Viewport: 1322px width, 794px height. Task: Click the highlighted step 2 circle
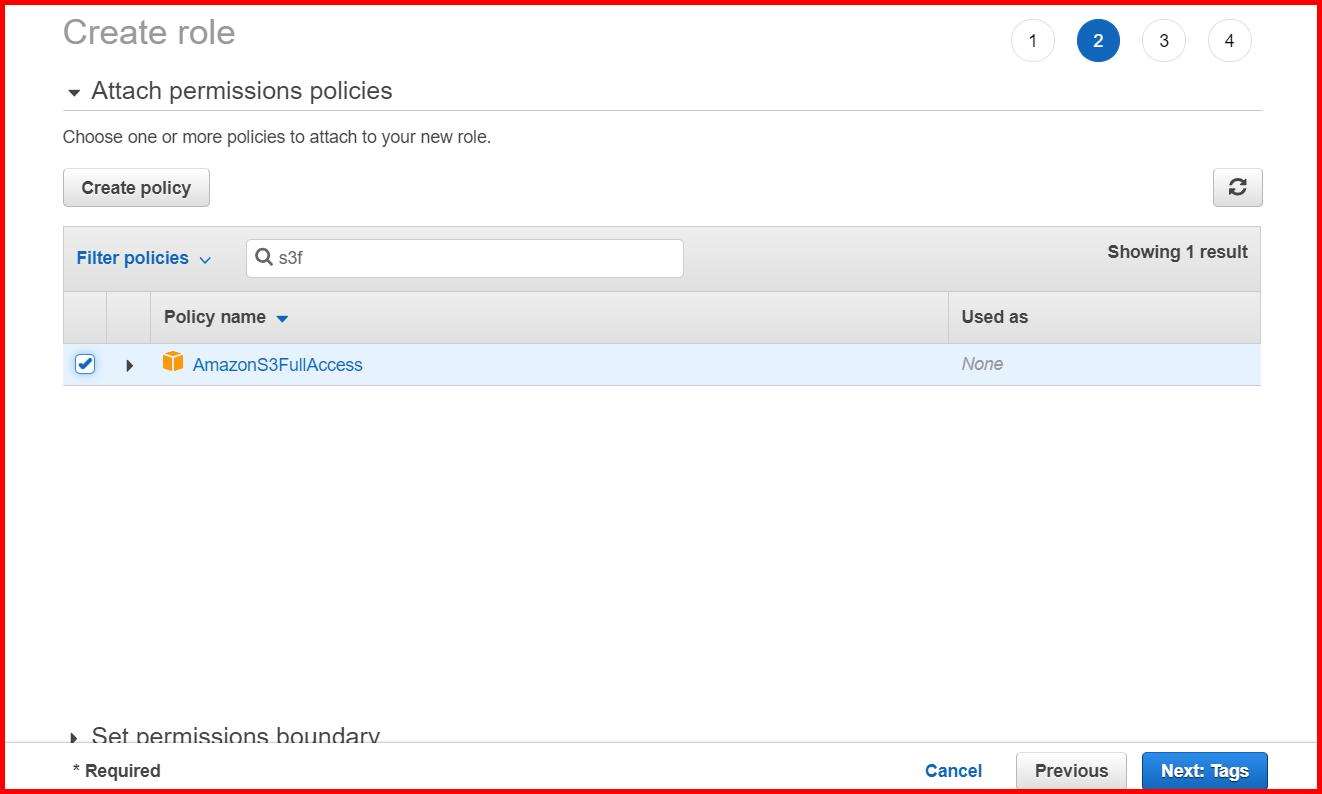tap(1098, 40)
